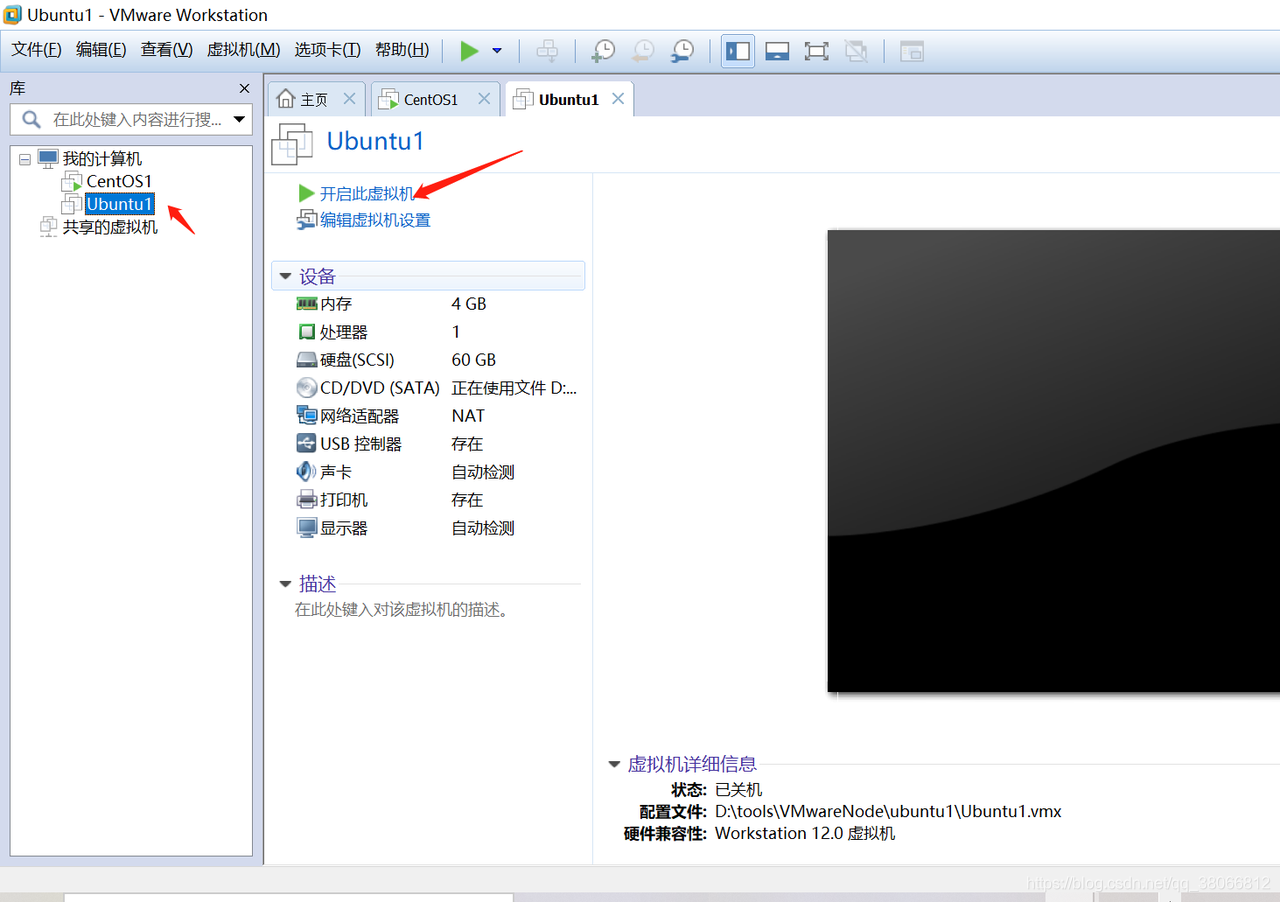
Task: Collapse the 虚拟机详细信息 section
Action: click(x=614, y=765)
